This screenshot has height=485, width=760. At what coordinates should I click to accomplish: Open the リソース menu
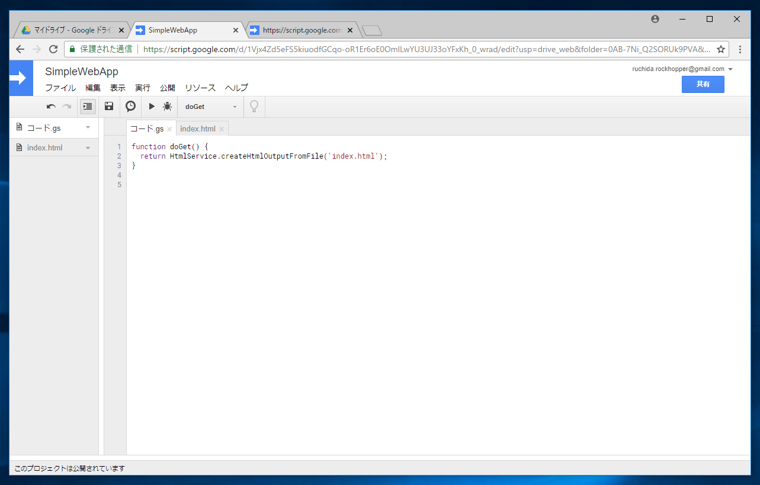coord(200,88)
